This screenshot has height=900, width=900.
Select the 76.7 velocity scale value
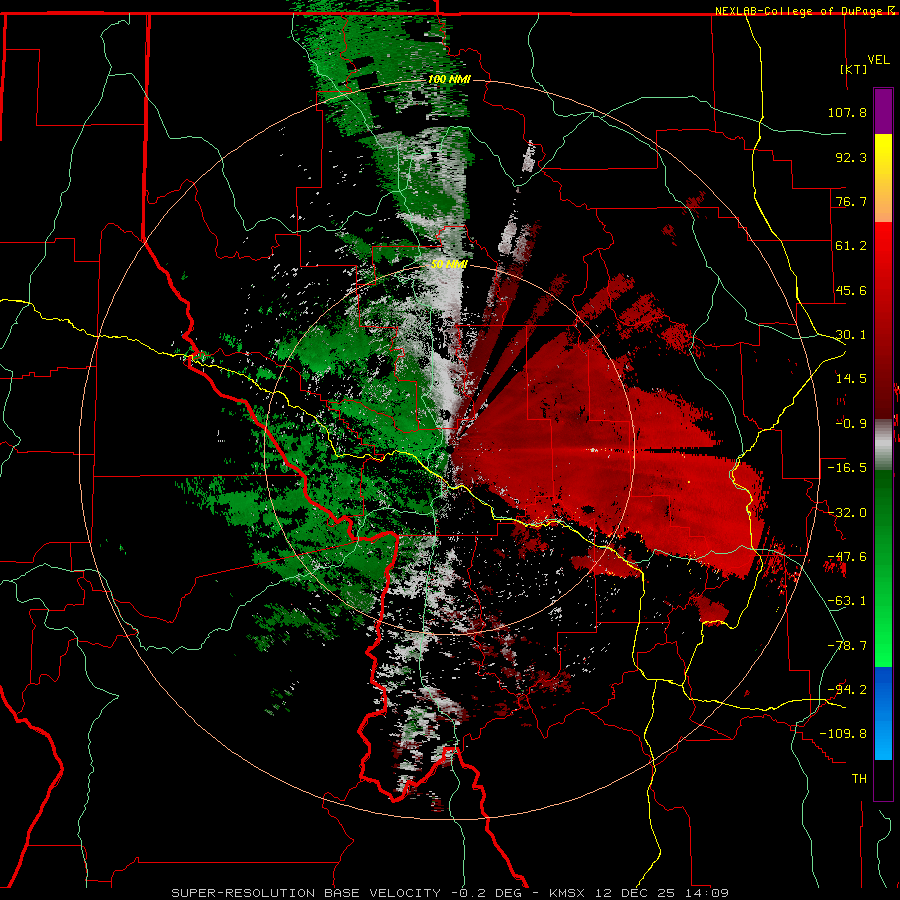pos(851,201)
